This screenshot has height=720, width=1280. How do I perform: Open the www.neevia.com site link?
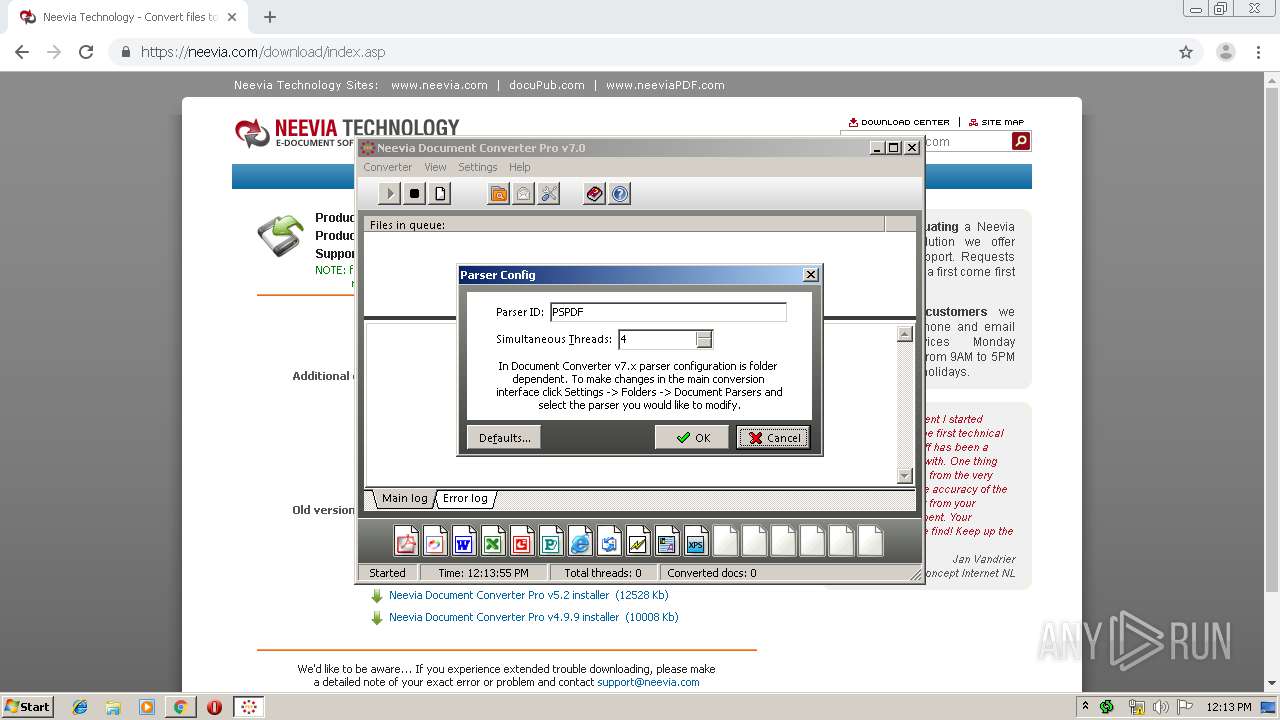coord(439,85)
